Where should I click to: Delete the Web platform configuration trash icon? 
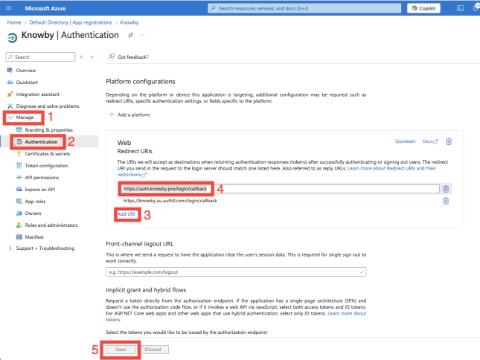[449, 141]
